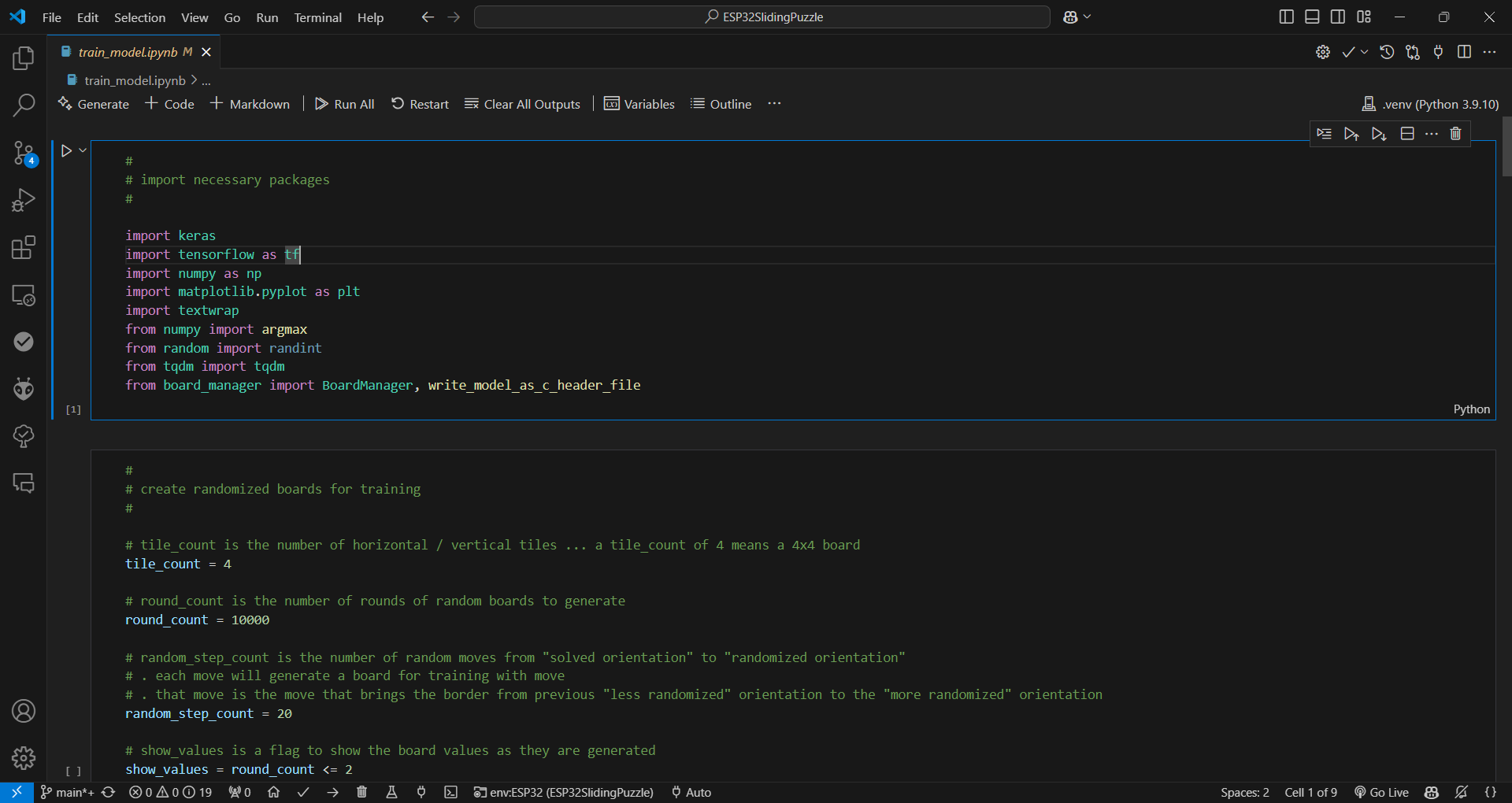The width and height of the screenshot is (1512, 803).
Task: Open the Extensions view
Action: 24,247
